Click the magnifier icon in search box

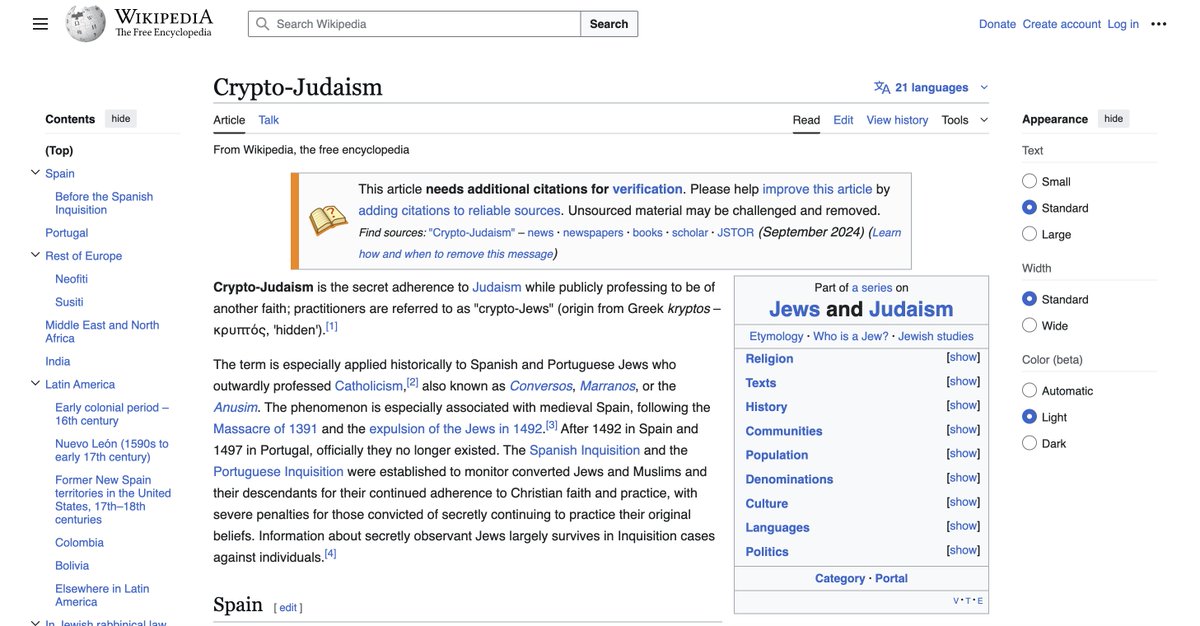pos(263,24)
